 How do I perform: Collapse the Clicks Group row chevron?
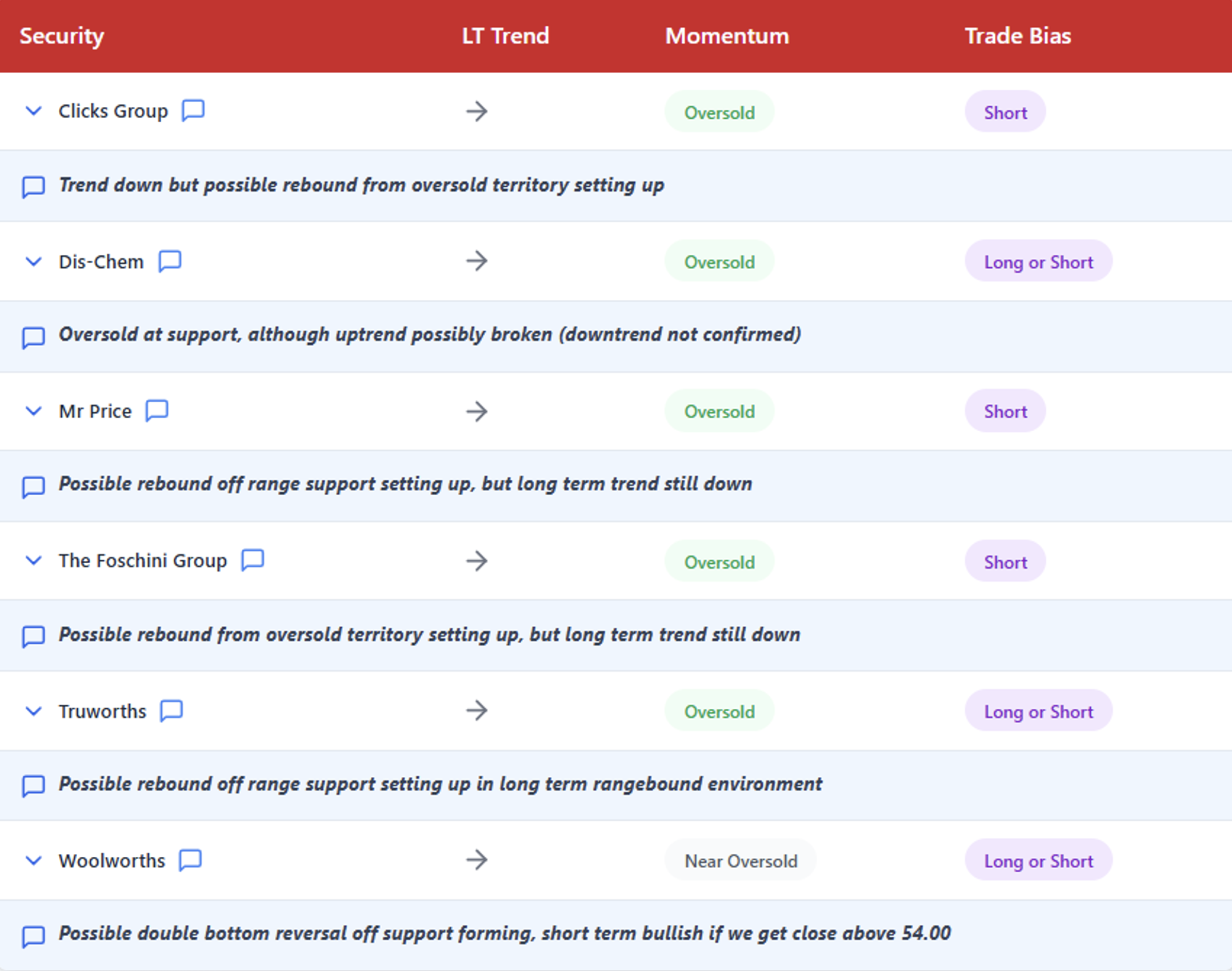[x=34, y=111]
